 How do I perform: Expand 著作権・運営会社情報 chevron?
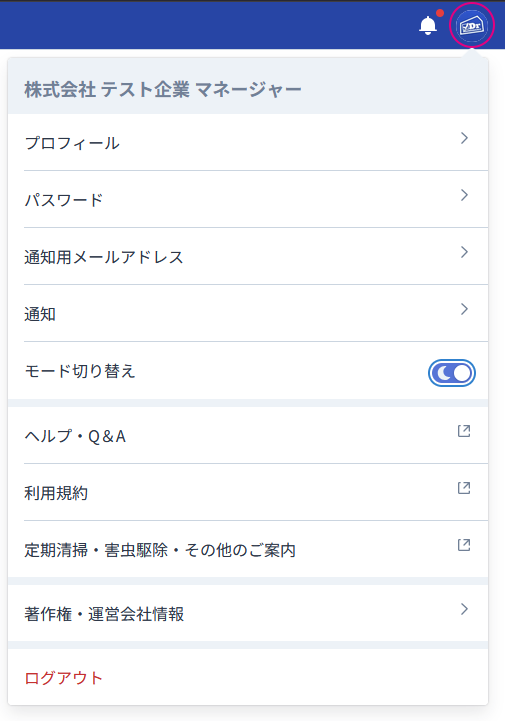tap(465, 609)
